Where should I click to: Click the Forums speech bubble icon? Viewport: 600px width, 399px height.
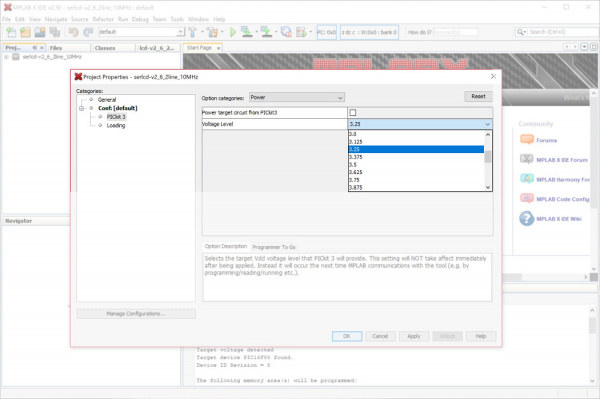(x=527, y=140)
